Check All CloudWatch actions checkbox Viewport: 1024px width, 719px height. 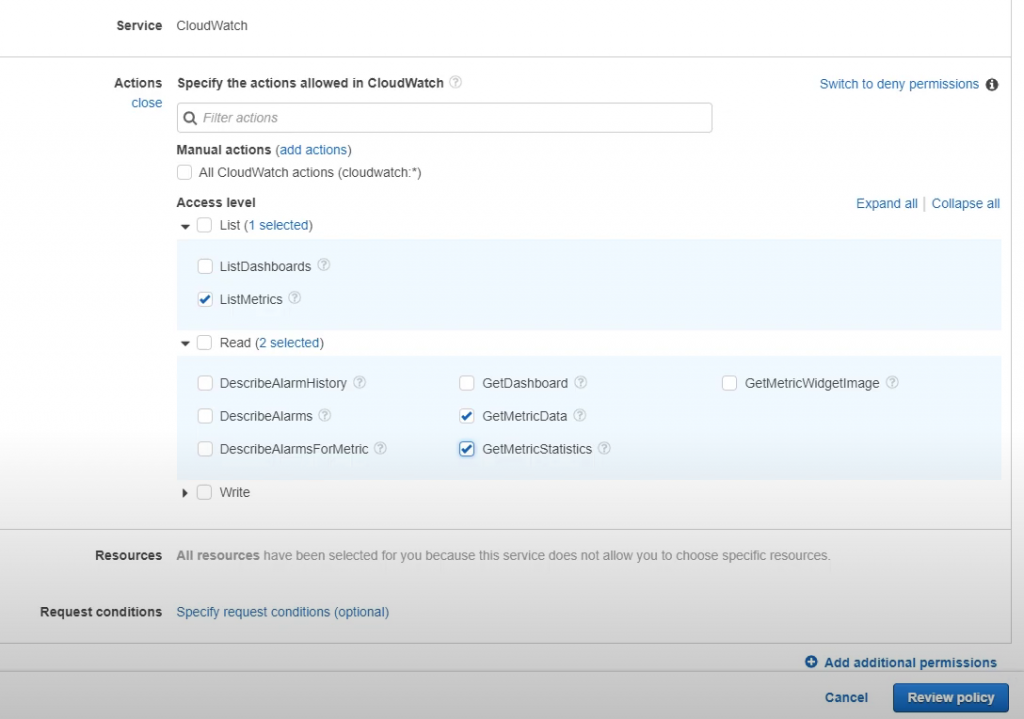click(184, 172)
